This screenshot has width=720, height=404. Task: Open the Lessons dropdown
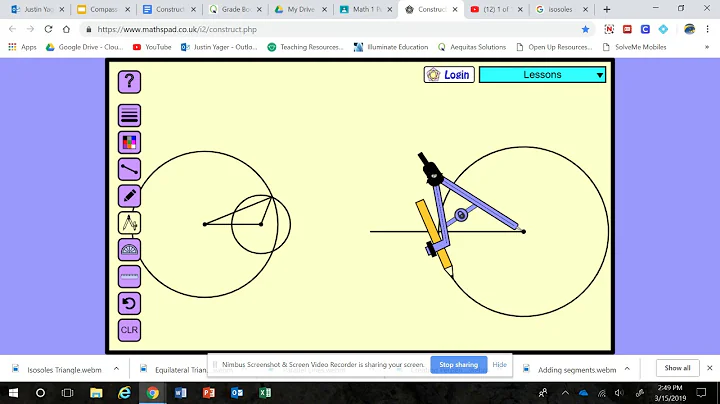pos(542,75)
